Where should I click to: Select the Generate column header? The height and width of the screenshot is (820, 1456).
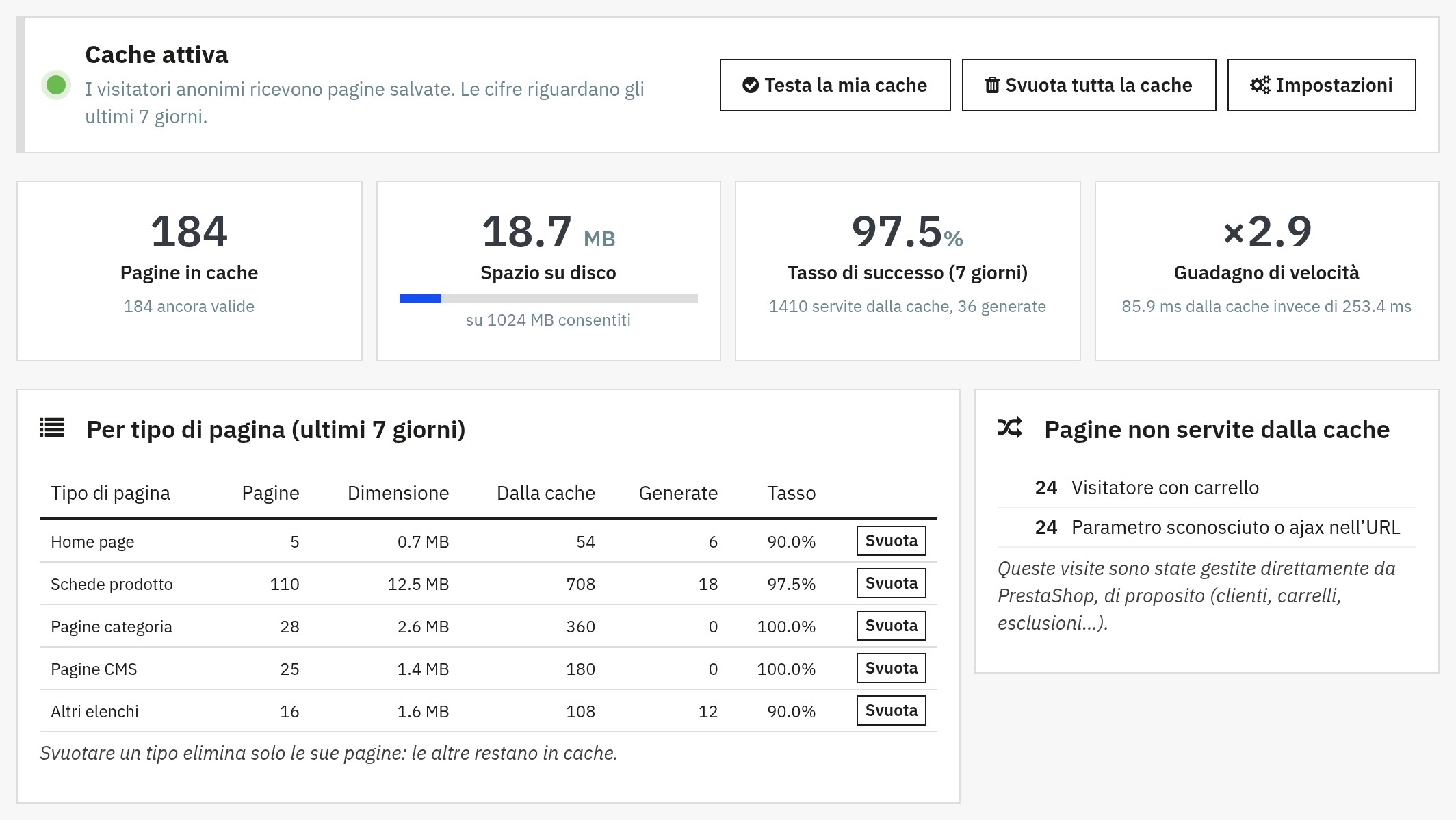click(x=678, y=493)
